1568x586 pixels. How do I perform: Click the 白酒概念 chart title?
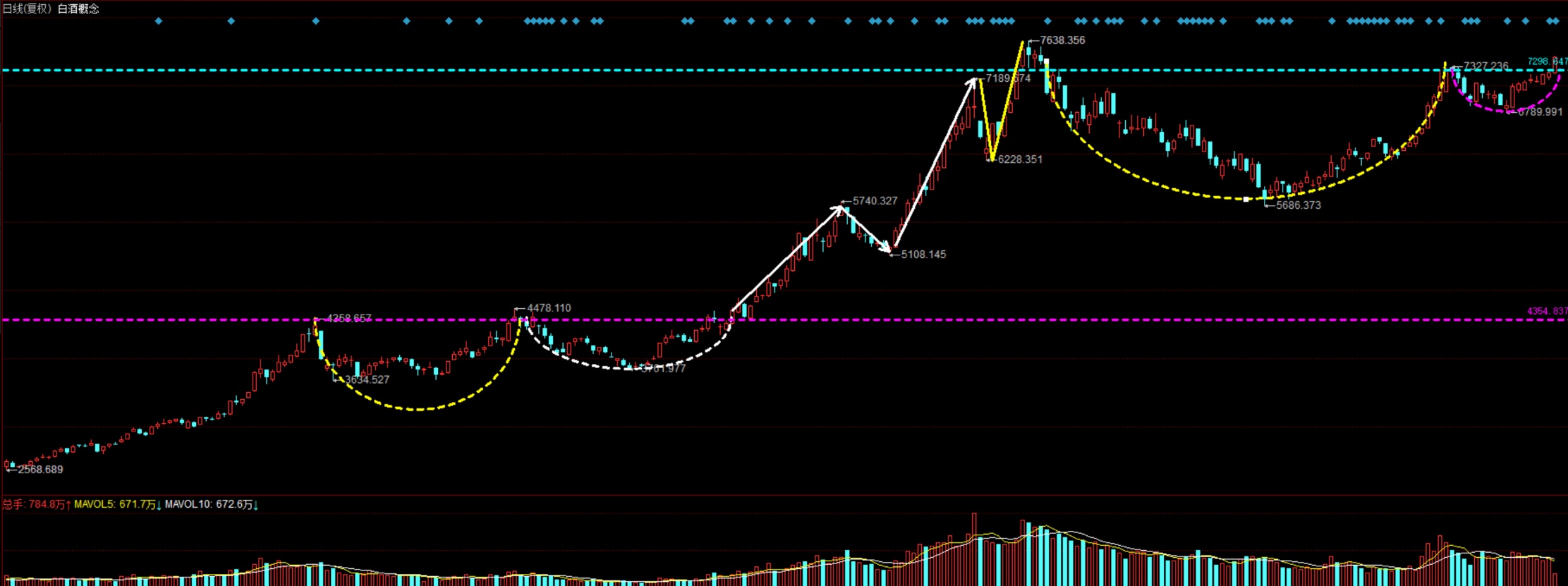click(x=78, y=8)
